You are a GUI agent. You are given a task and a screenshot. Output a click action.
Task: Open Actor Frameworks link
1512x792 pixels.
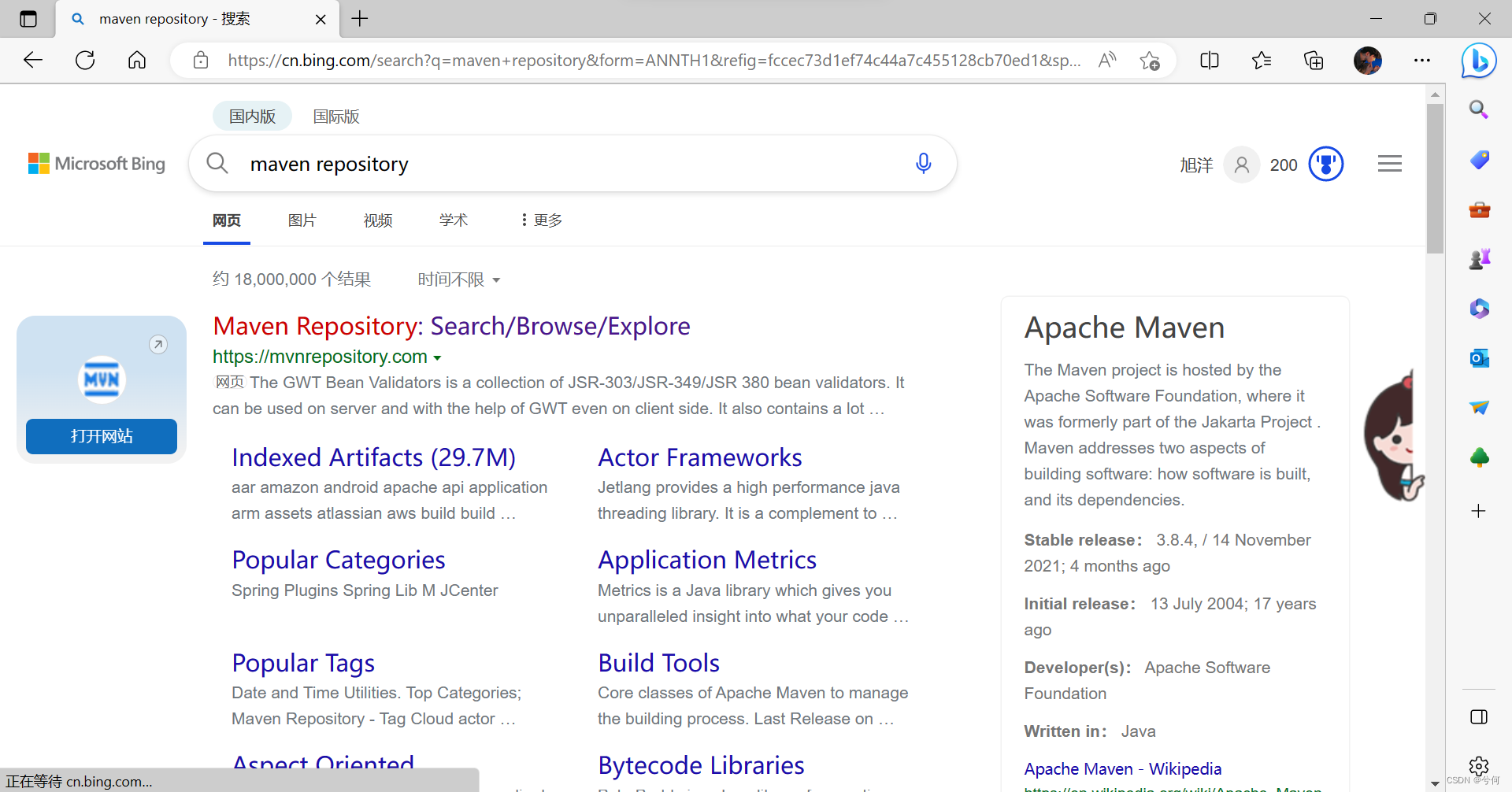(700, 457)
